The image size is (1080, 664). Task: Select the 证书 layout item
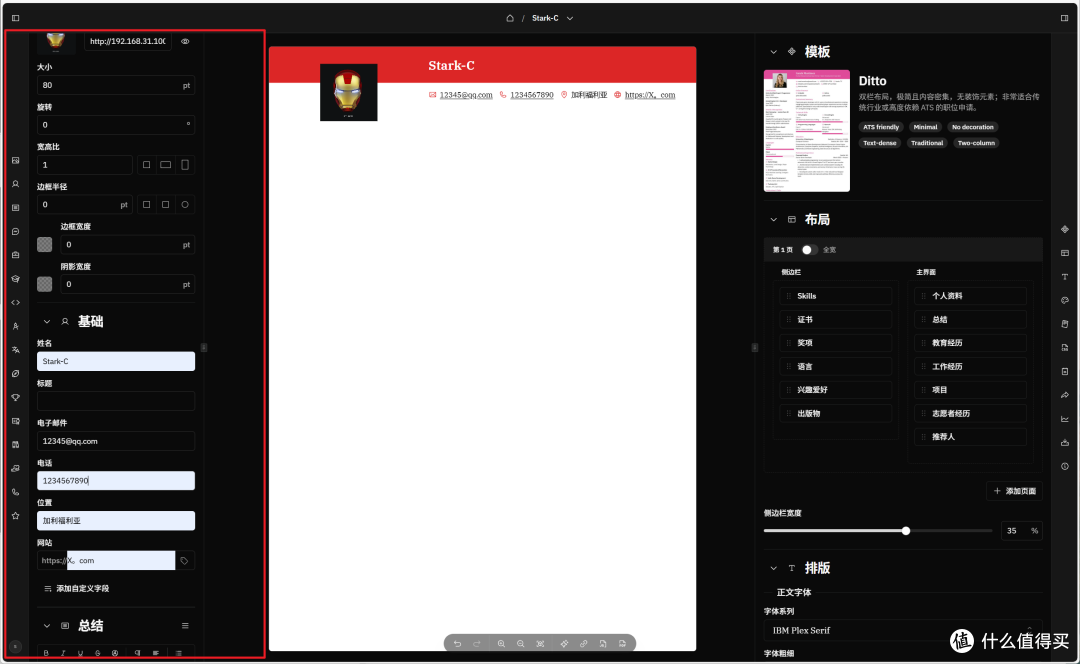tap(835, 320)
